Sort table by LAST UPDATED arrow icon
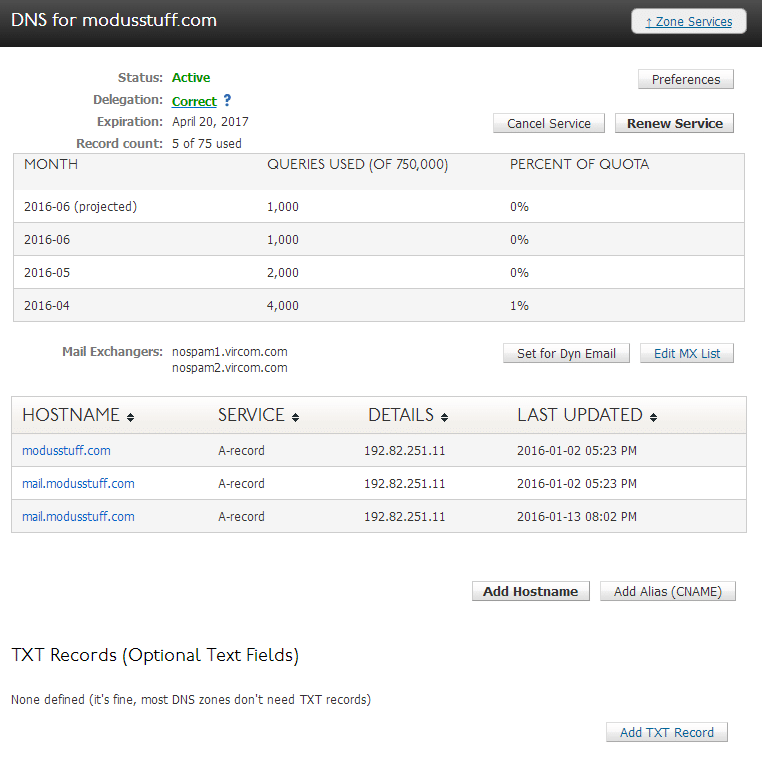Screen dimensions: 766x777 tap(653, 417)
